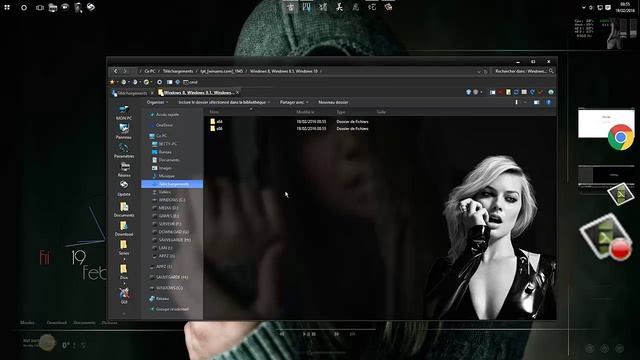
Task: Open the Chrome window thumbnail preview
Action: (x=605, y=123)
